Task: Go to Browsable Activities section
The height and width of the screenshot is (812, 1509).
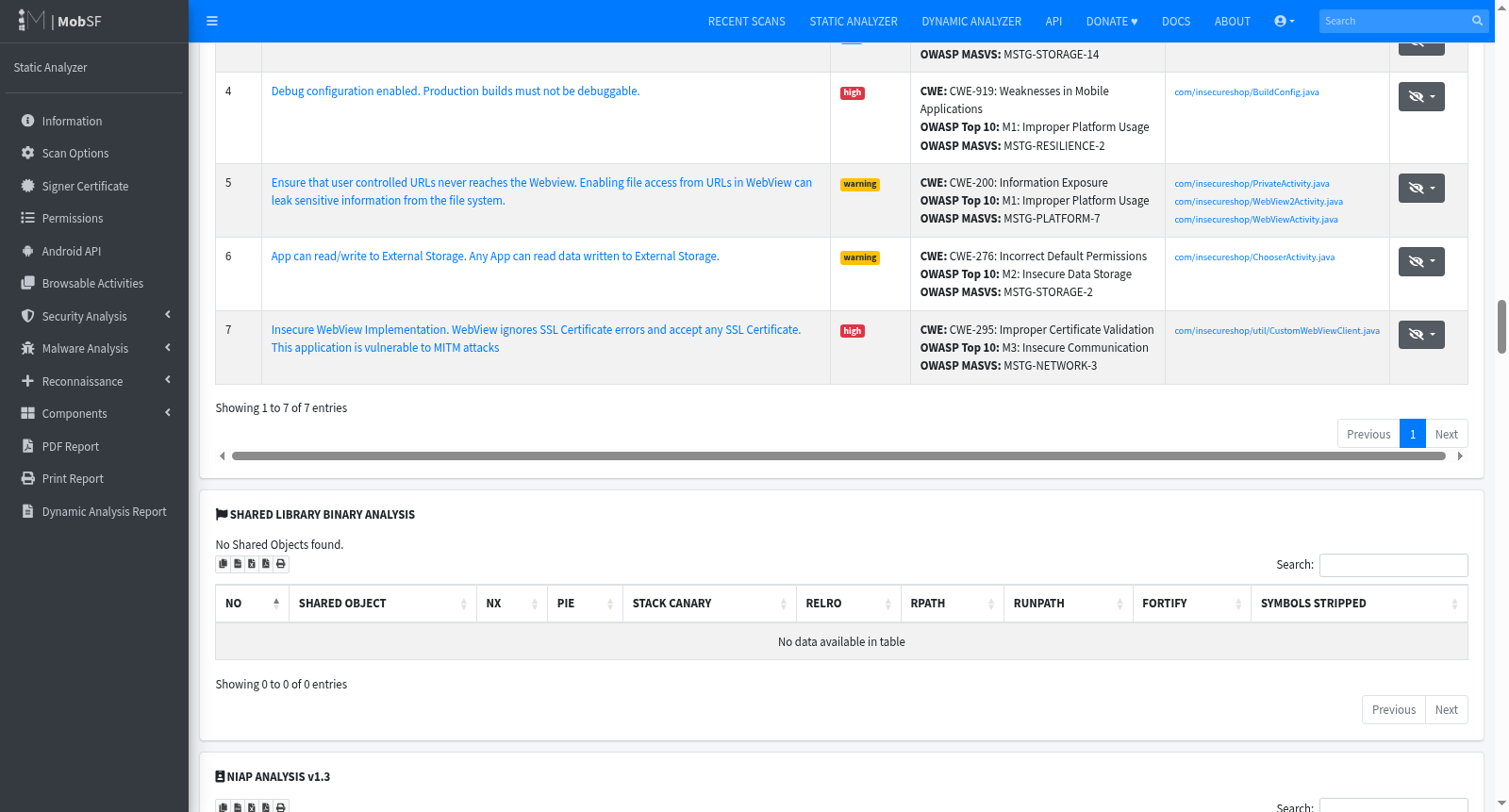Action: [x=93, y=283]
